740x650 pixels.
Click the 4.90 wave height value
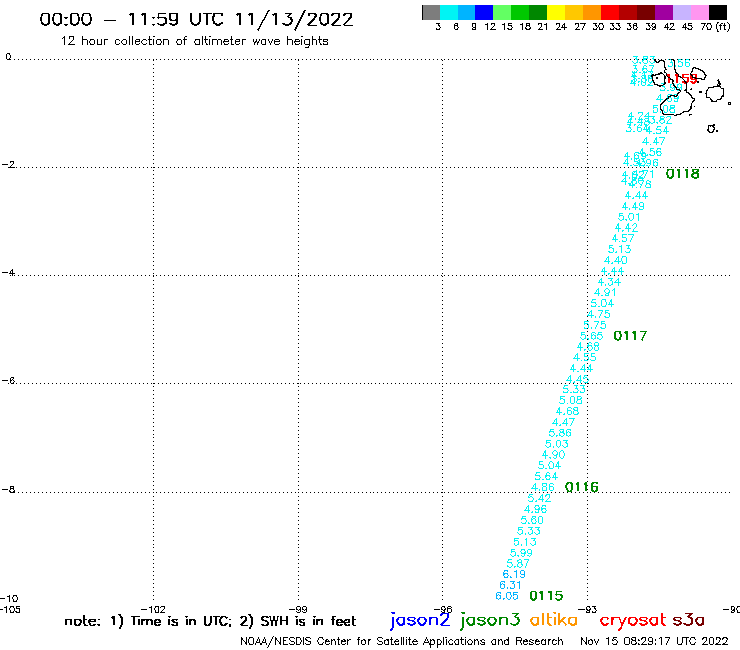(x=553, y=455)
